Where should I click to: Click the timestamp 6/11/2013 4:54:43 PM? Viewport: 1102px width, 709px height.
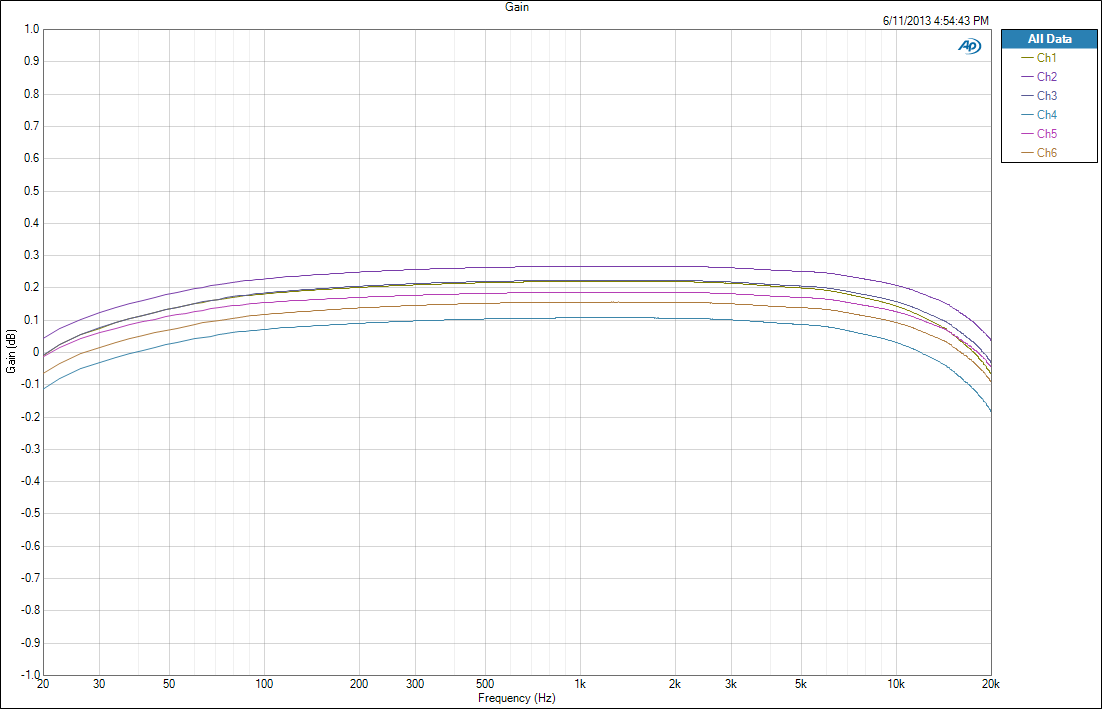(935, 21)
